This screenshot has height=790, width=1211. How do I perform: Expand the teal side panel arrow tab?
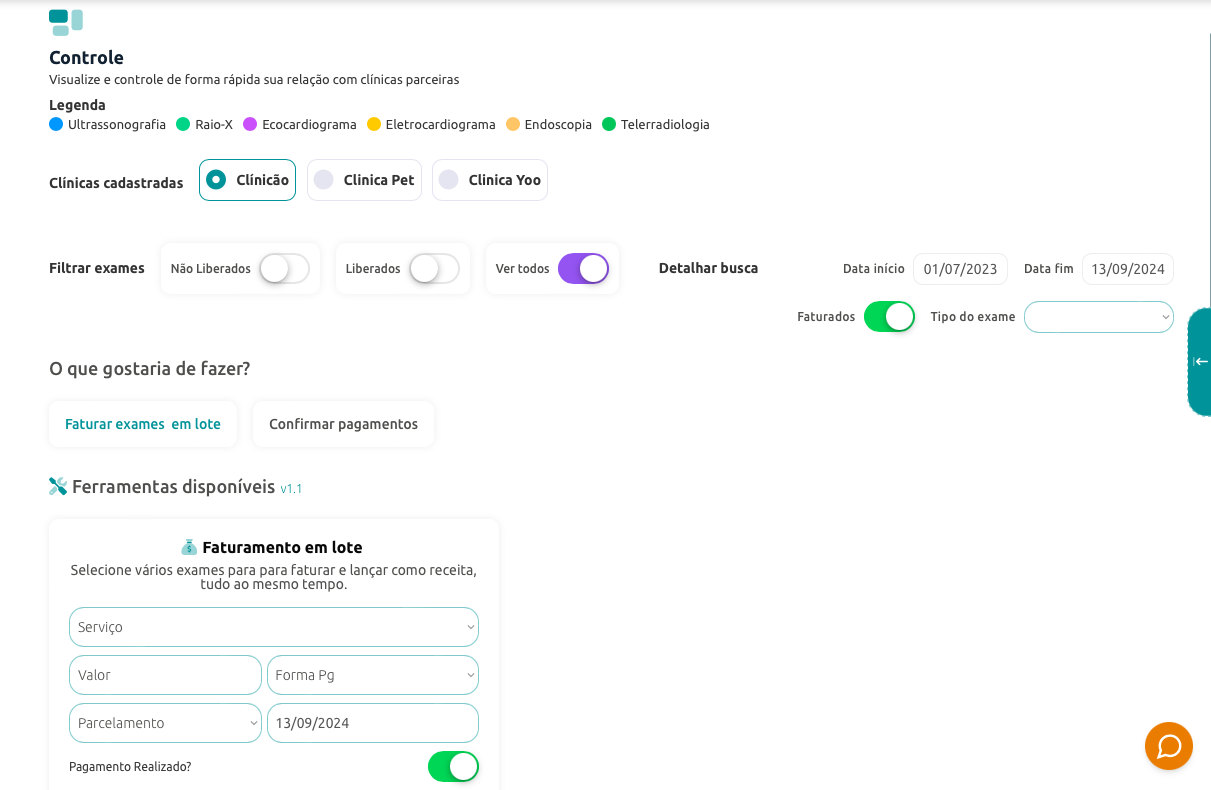click(x=1200, y=361)
